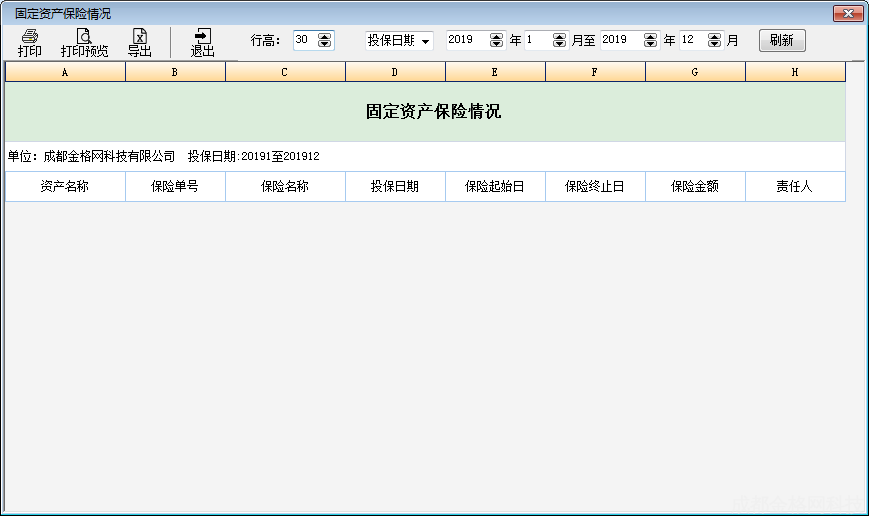Exit the window via 退出 icon
The width and height of the screenshot is (869, 516).
202,42
